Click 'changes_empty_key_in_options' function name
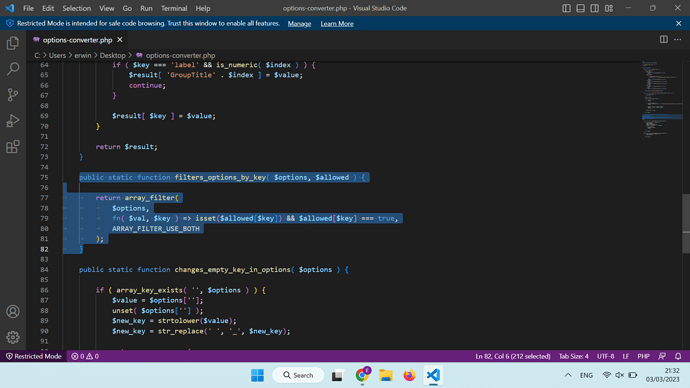 232,270
